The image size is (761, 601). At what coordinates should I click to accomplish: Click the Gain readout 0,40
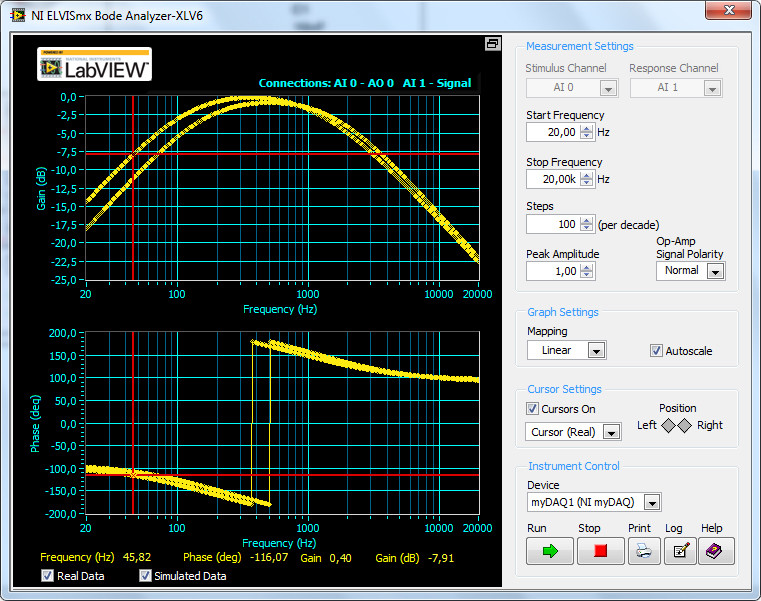[x=340, y=558]
